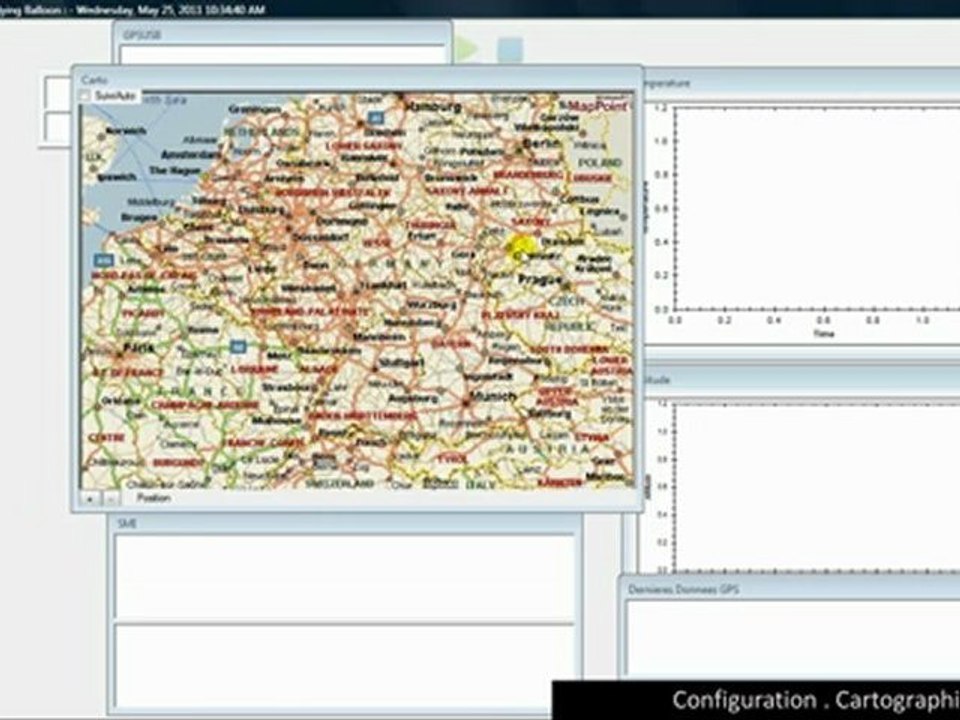
Task: Click inside the GPS/USB text field
Action: click(282, 54)
